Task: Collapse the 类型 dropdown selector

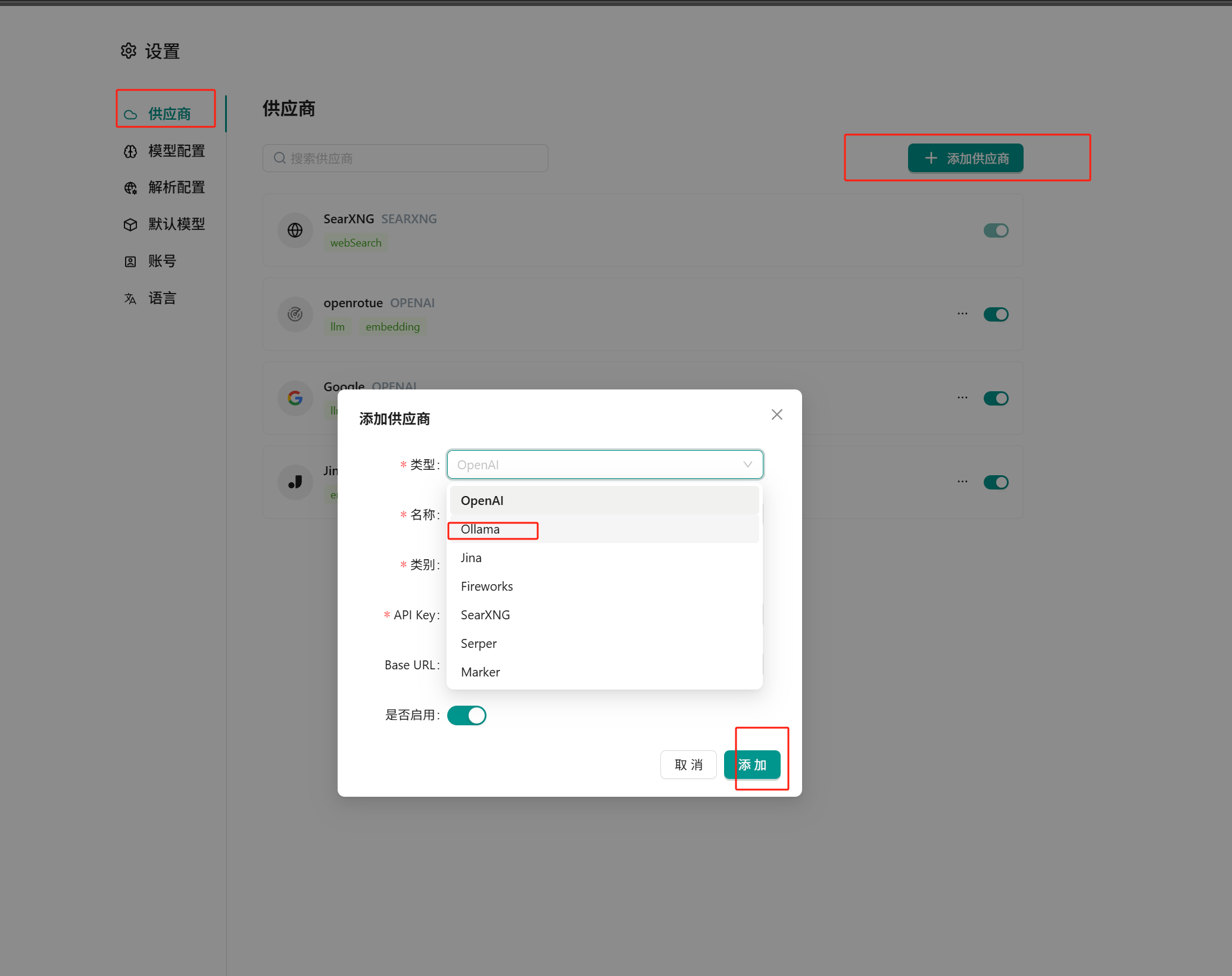Action: [x=604, y=464]
